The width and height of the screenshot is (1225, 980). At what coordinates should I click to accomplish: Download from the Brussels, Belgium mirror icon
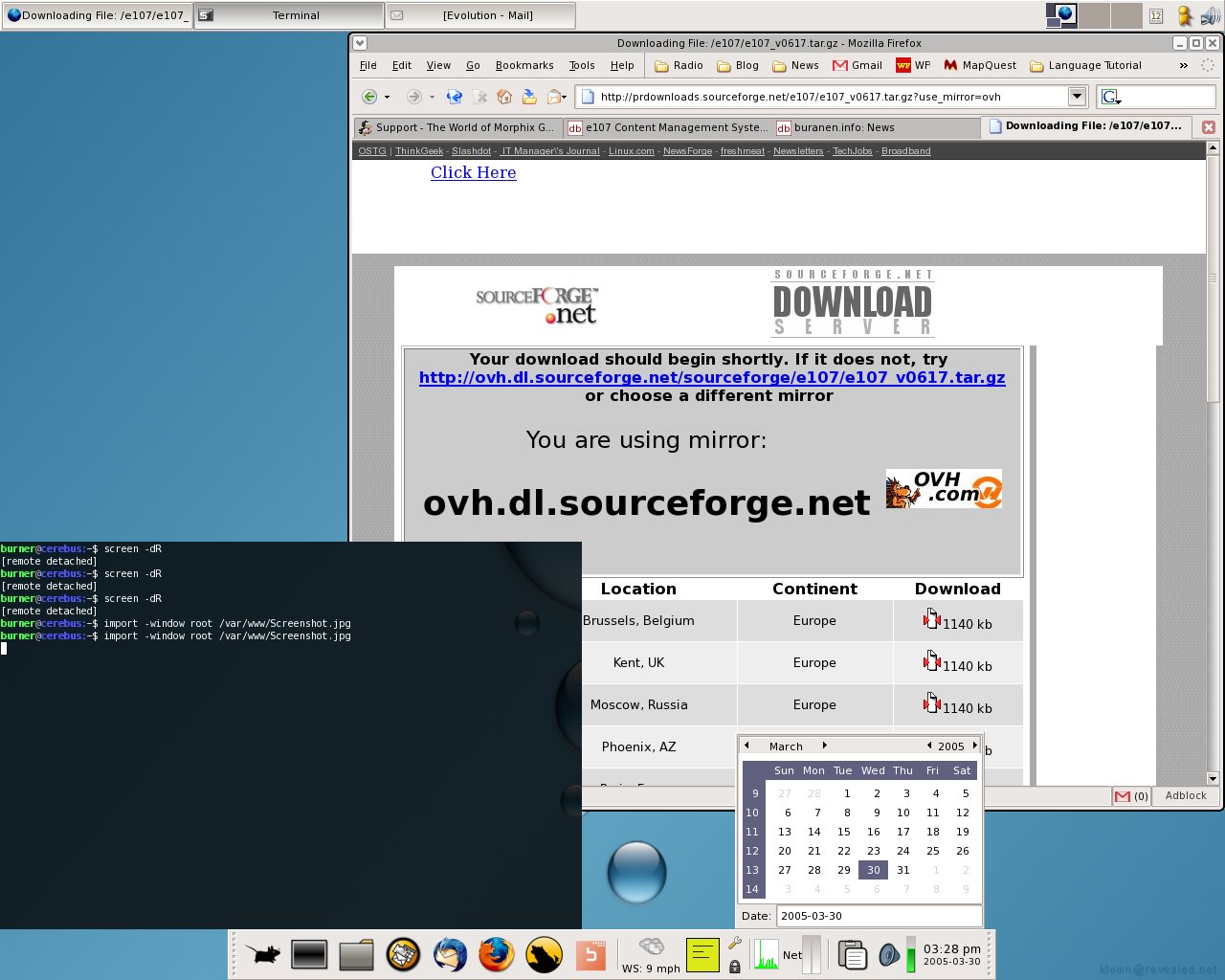pos(932,619)
